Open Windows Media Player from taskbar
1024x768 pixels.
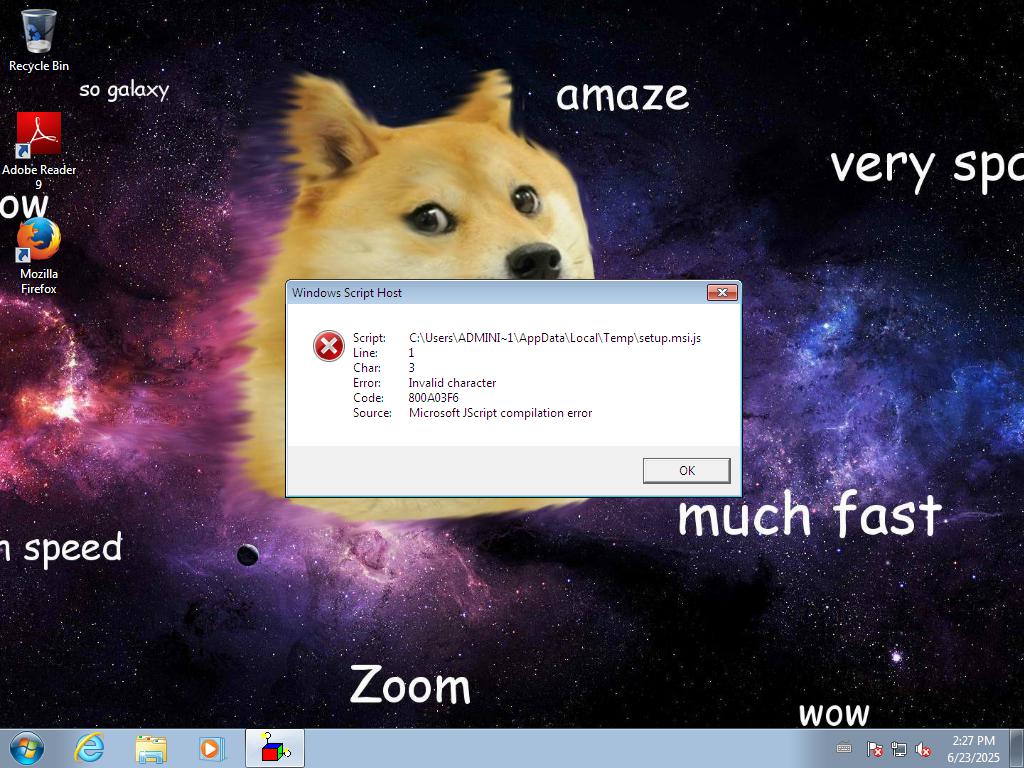tap(212, 748)
